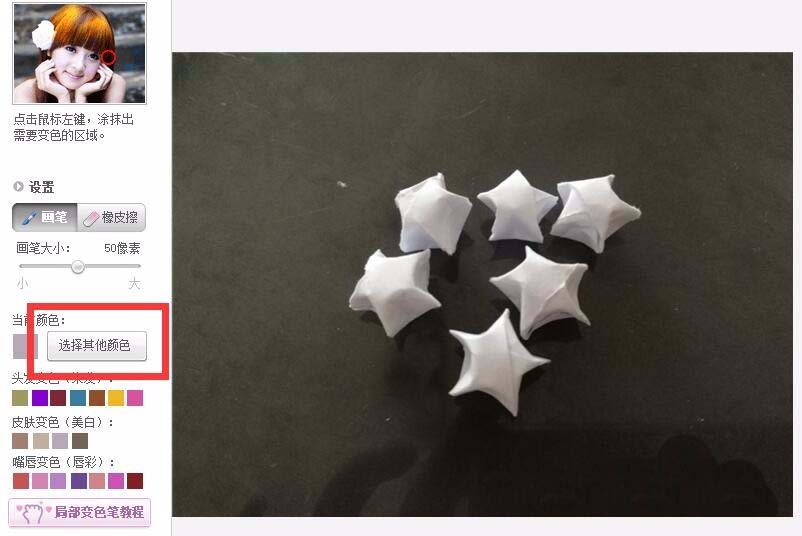Select first skin whitening color swatch

click(20, 441)
